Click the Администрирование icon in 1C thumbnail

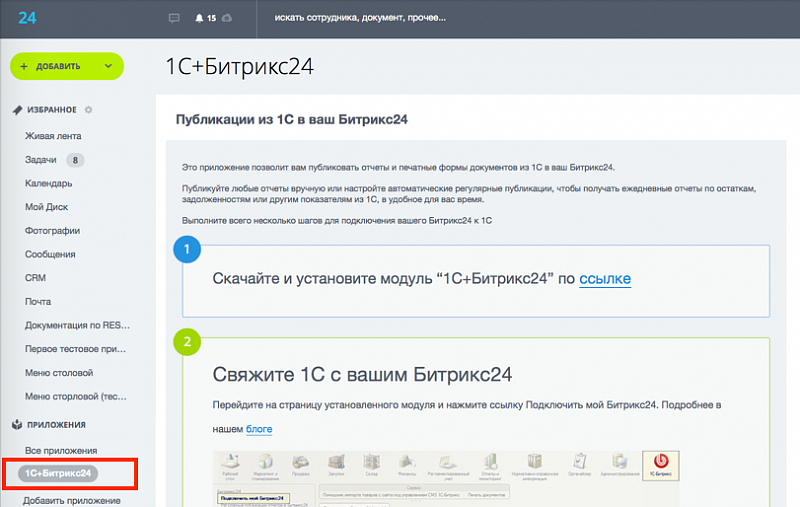pos(620,465)
